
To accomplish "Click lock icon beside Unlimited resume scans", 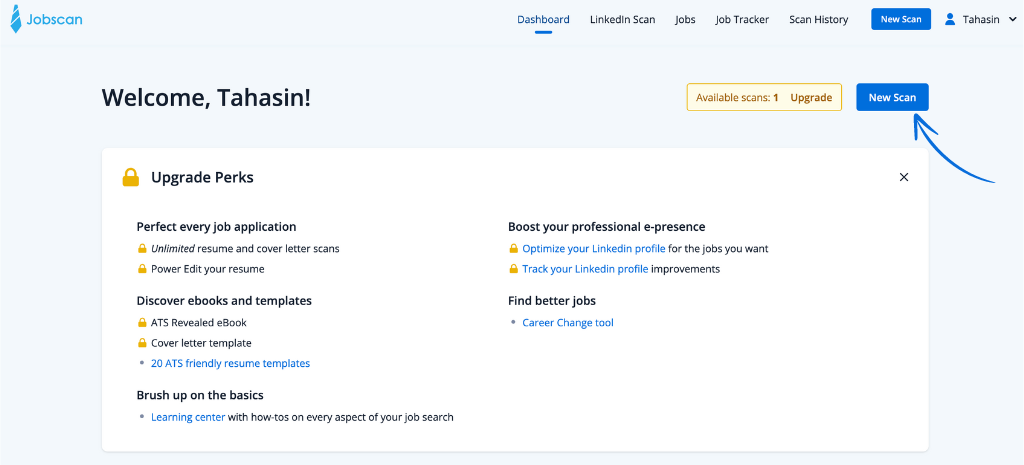I will click(142, 249).
